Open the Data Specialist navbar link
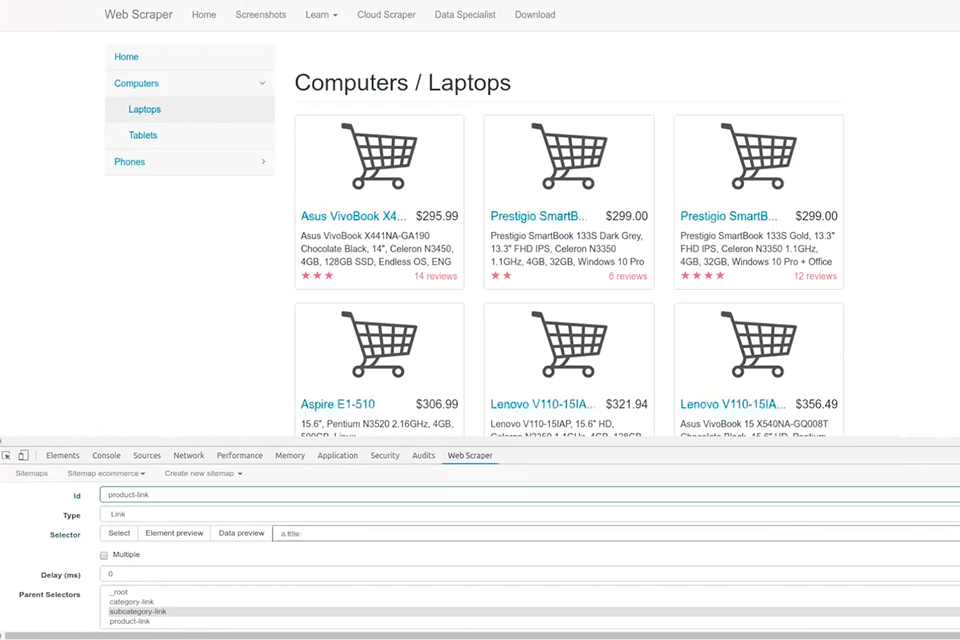The image size is (960, 640). click(465, 15)
